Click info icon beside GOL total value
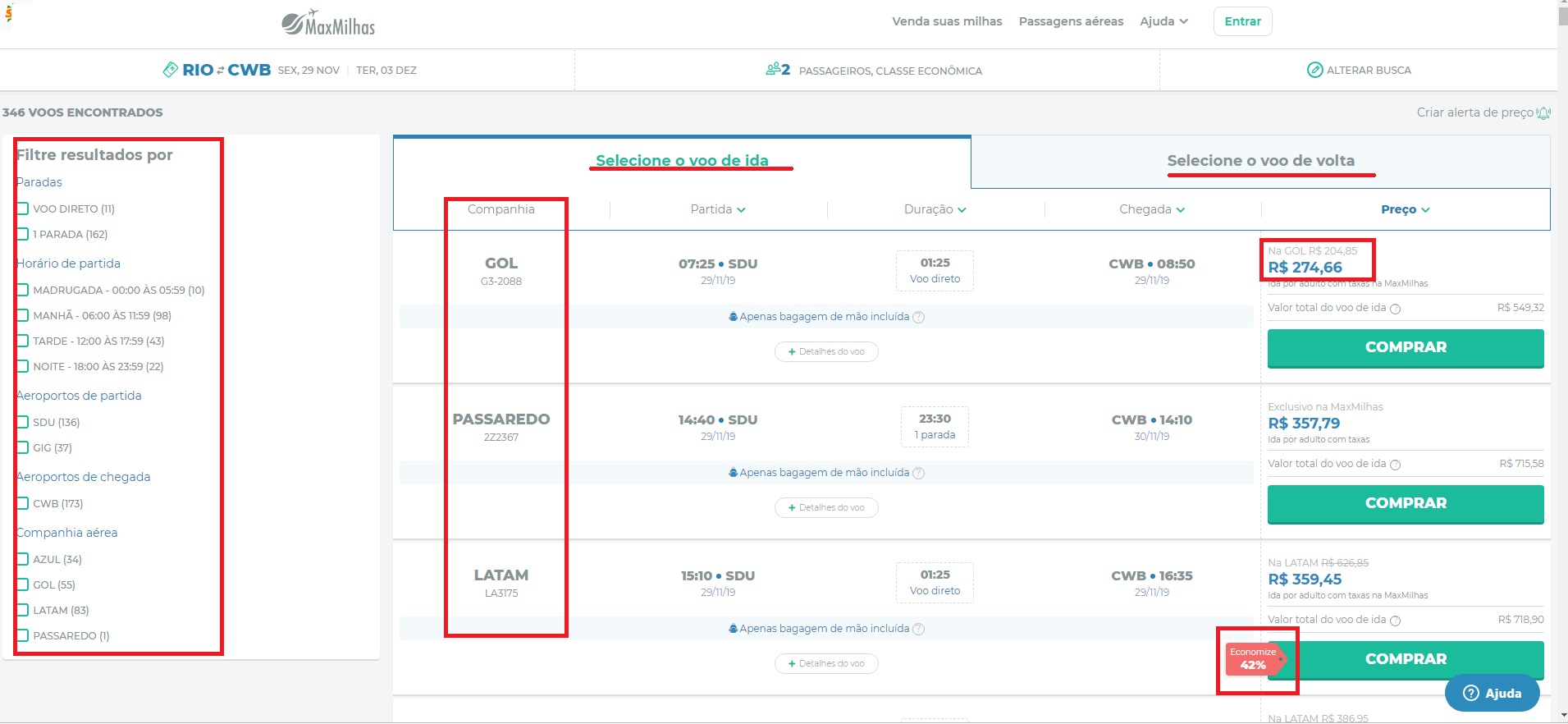The width and height of the screenshot is (1568, 724). click(1396, 309)
